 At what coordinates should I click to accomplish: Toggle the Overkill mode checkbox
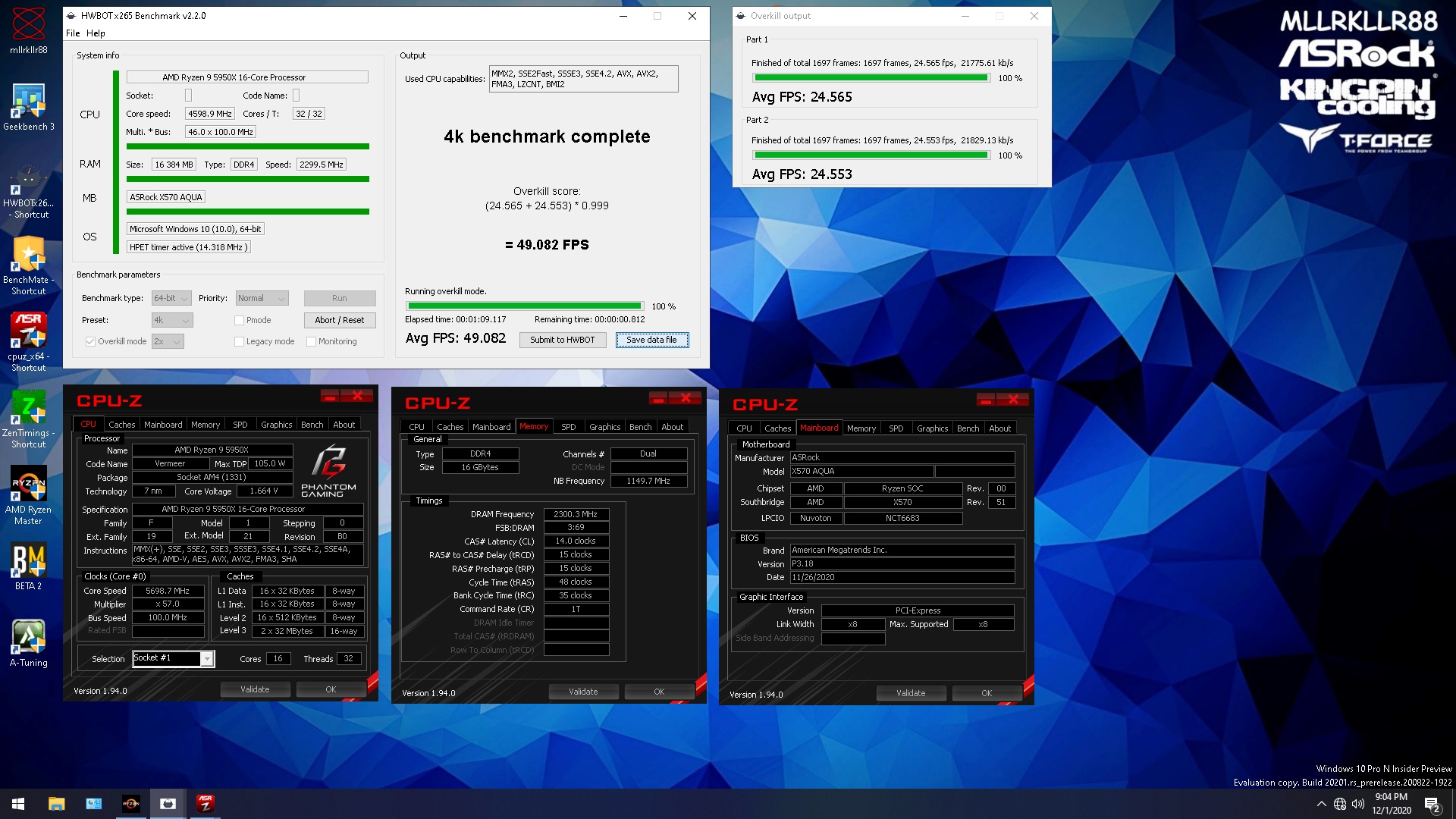[x=90, y=341]
